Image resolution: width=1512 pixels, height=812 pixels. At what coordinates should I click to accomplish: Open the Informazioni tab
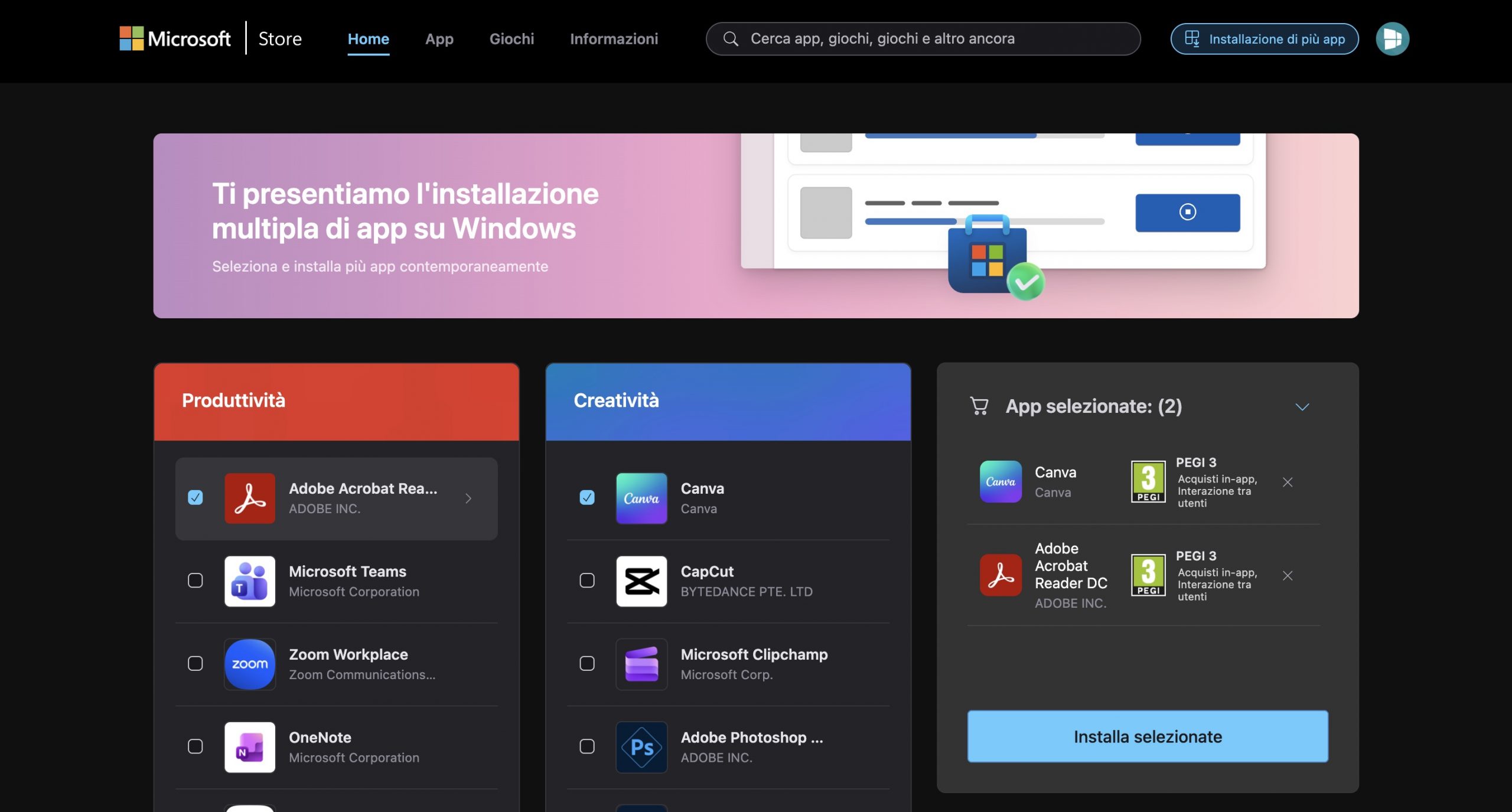pyautogui.click(x=614, y=39)
